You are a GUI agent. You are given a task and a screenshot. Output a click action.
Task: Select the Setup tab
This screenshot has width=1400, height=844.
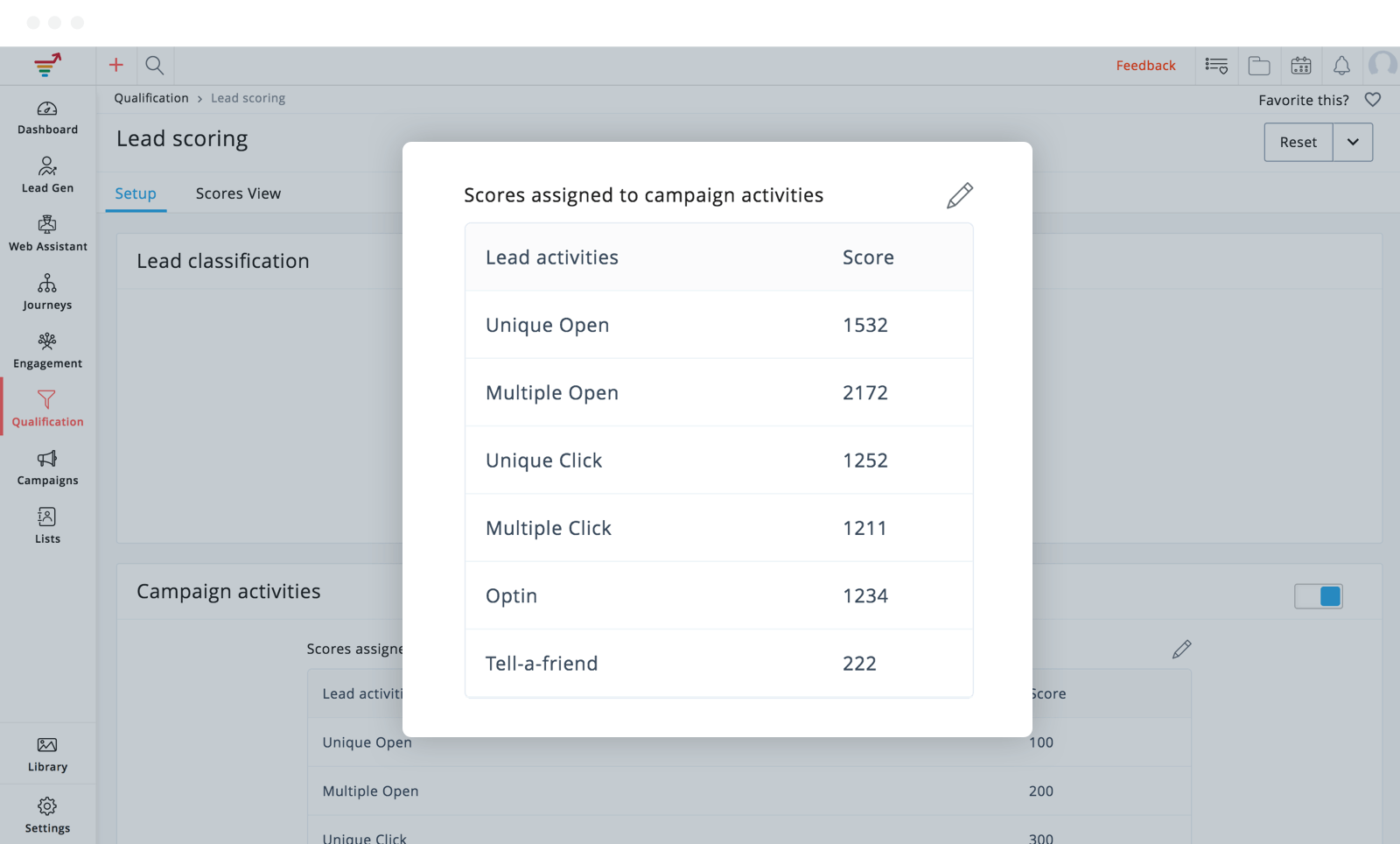[x=136, y=193]
